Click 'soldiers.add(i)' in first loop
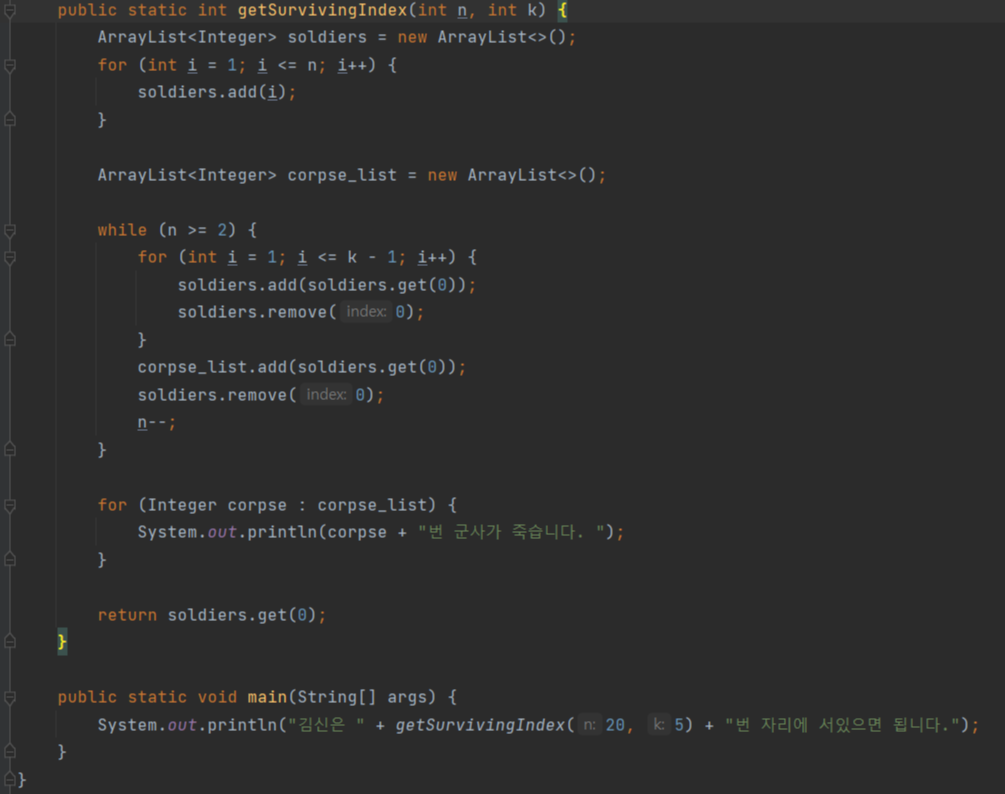Image resolution: width=1005 pixels, height=794 pixels. coord(212,92)
